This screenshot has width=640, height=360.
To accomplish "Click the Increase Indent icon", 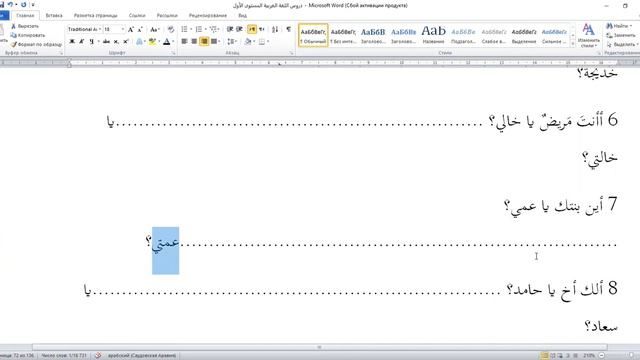I will click(x=240, y=29).
